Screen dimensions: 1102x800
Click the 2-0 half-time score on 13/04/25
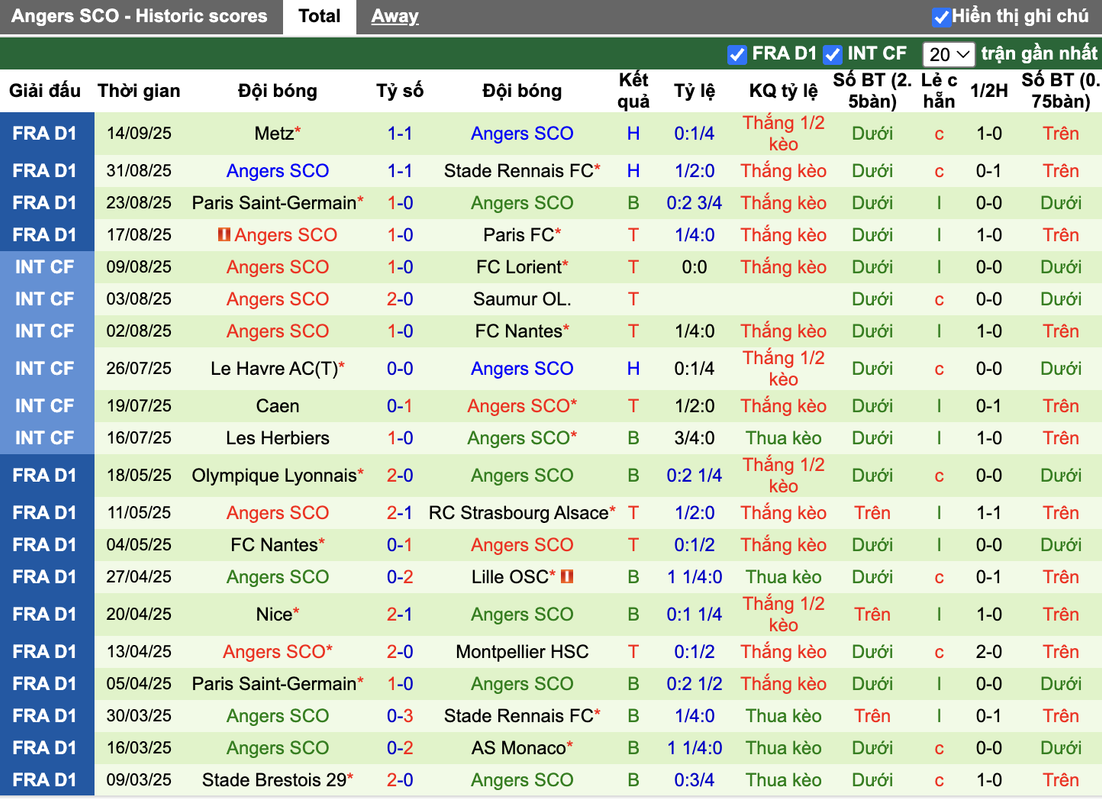989,652
